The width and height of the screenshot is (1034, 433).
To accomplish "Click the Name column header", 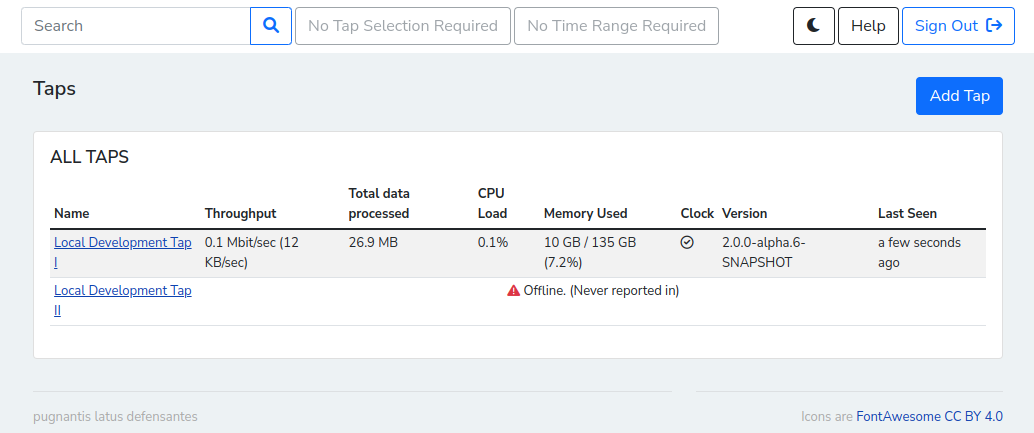I will 71,213.
